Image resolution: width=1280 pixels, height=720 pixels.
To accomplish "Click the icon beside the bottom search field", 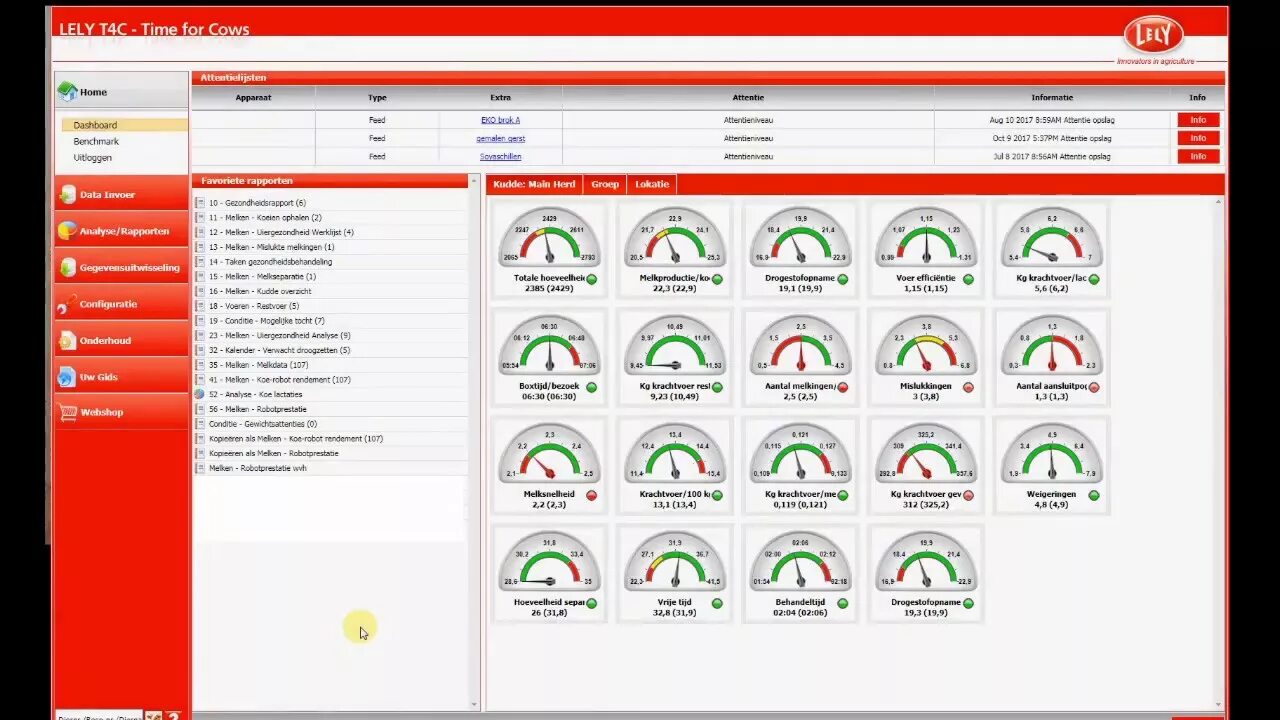I will tap(153, 716).
